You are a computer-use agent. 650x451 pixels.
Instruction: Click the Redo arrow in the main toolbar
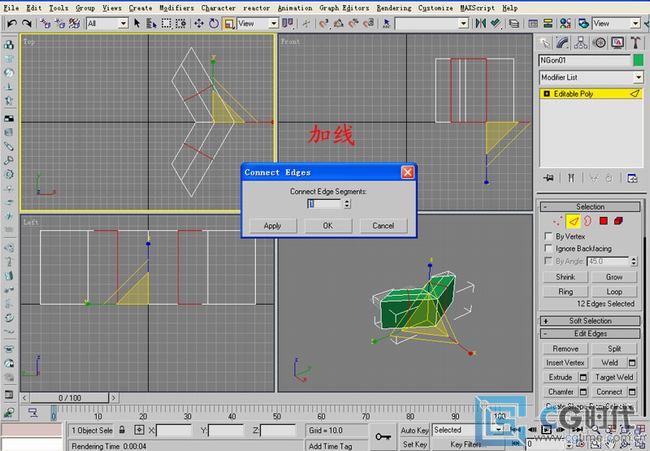(27, 24)
